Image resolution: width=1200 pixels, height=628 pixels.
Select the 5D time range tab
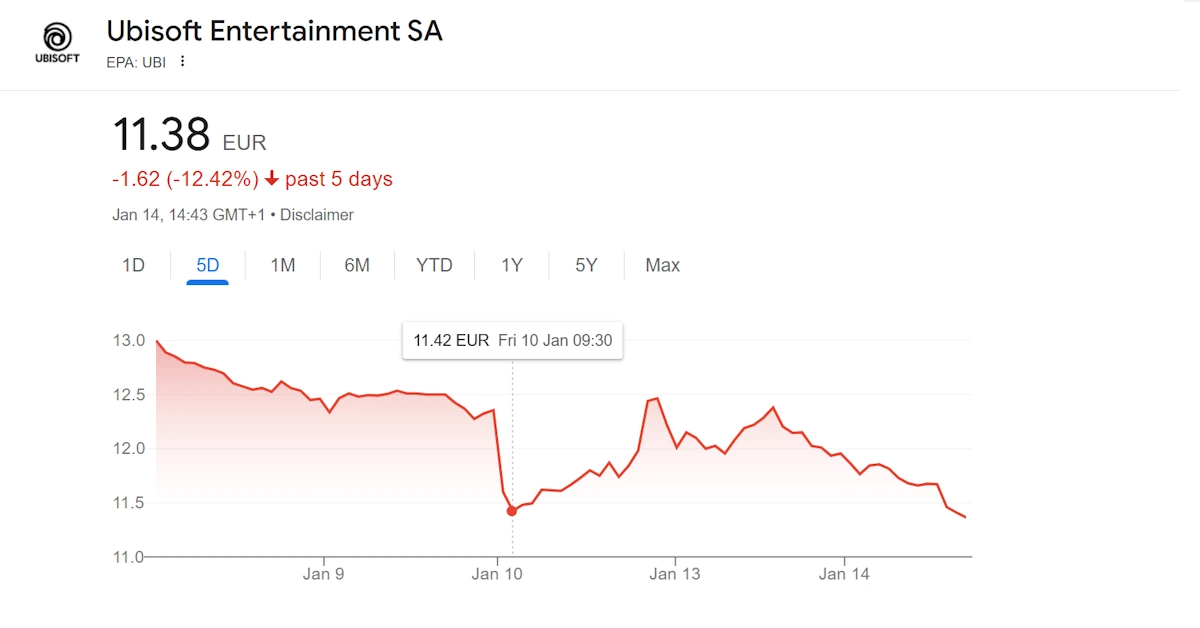tap(207, 265)
